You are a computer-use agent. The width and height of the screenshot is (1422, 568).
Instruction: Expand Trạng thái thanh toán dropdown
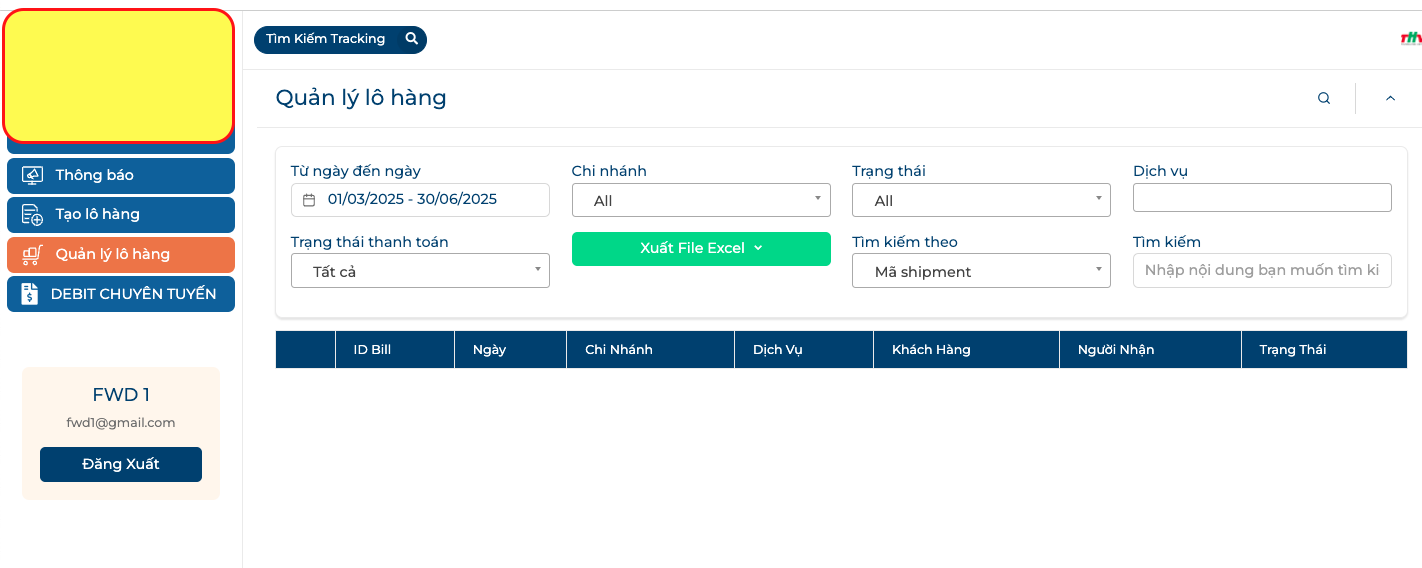[x=420, y=271]
